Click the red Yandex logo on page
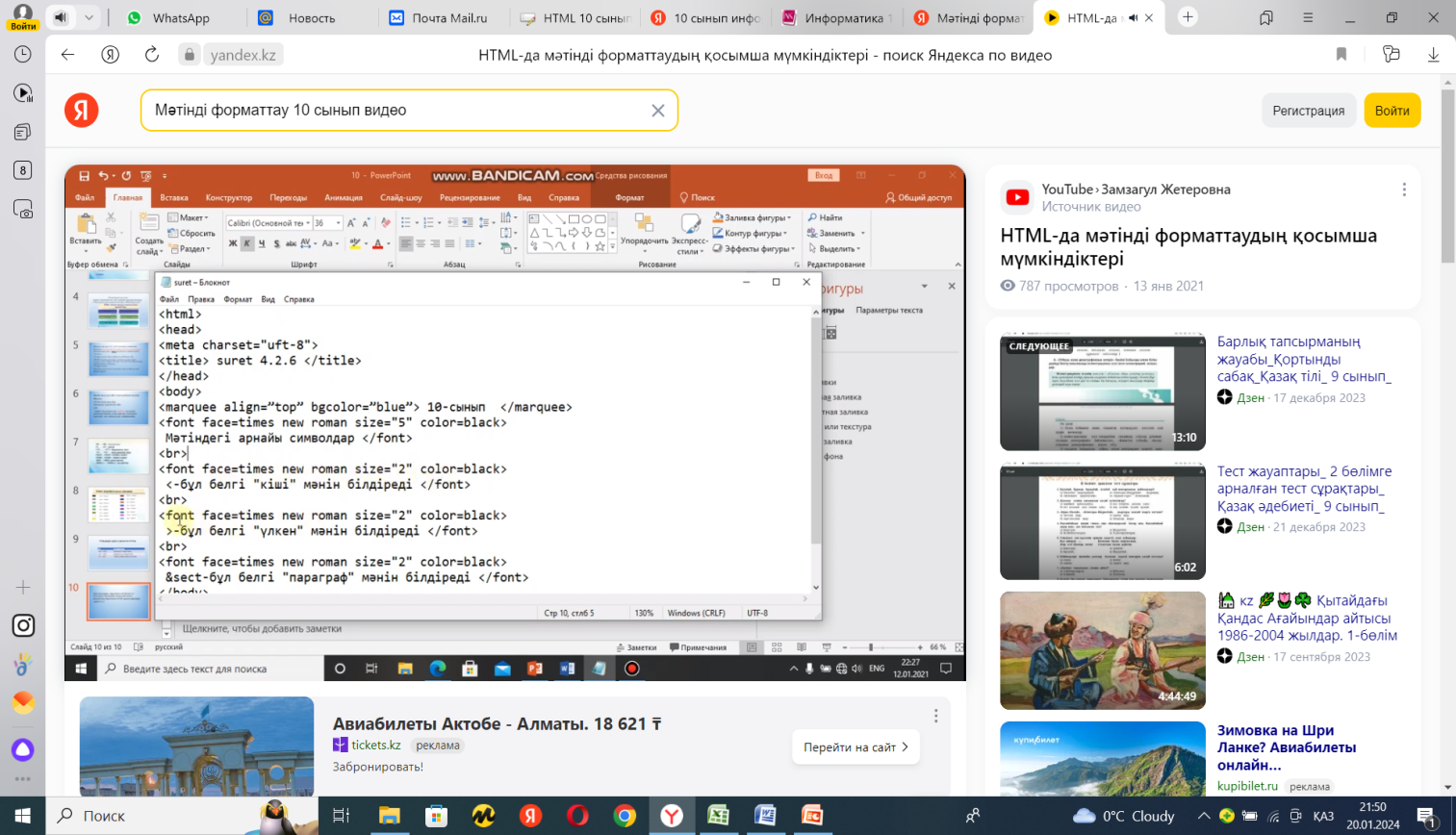 coord(82,111)
